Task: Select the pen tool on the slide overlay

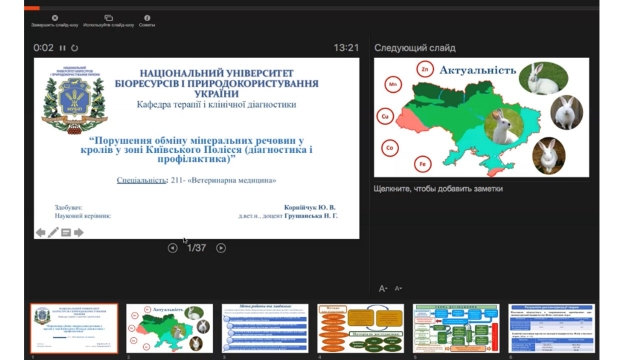Action: pyautogui.click(x=53, y=233)
